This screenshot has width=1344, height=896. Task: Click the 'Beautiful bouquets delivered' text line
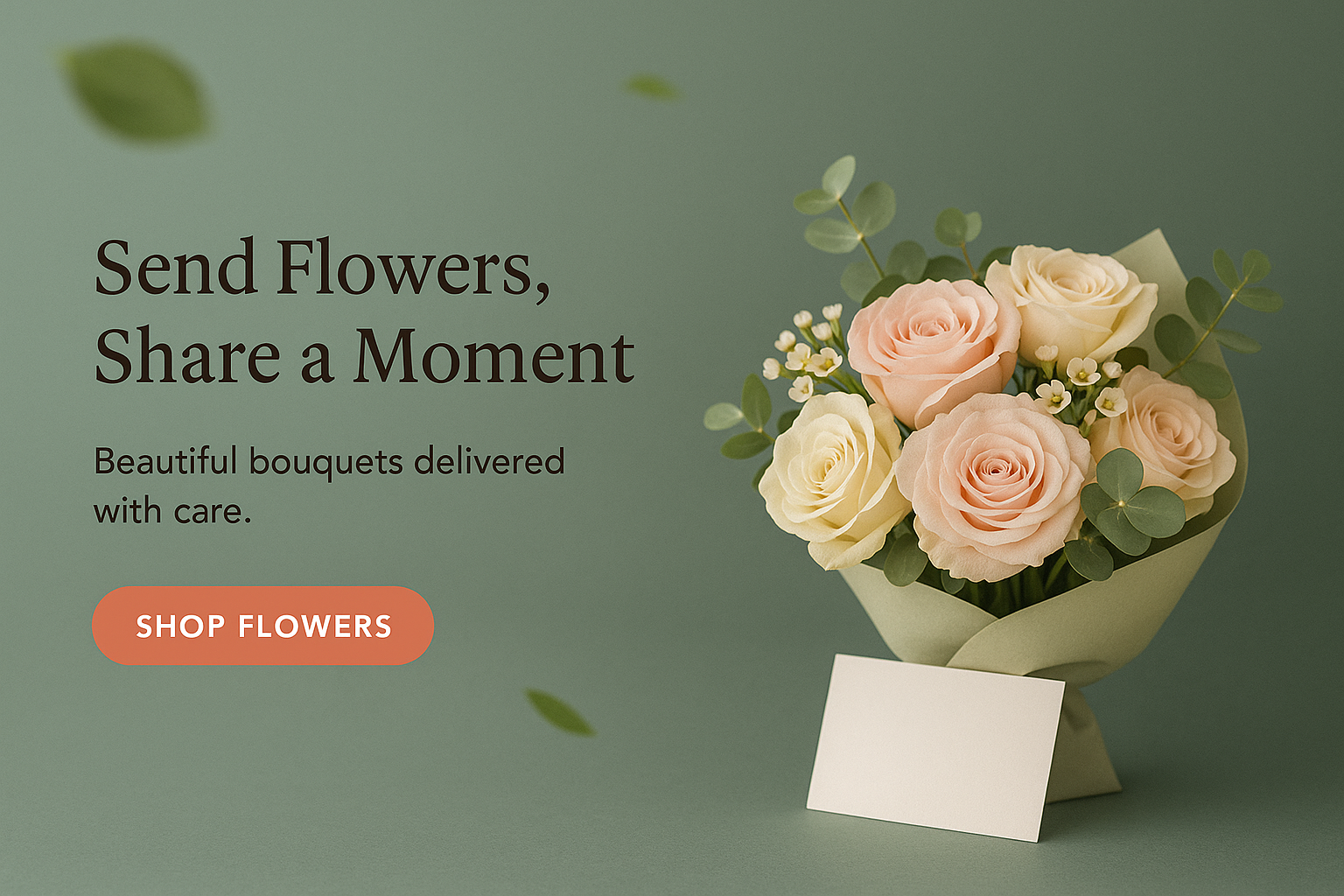tap(329, 463)
